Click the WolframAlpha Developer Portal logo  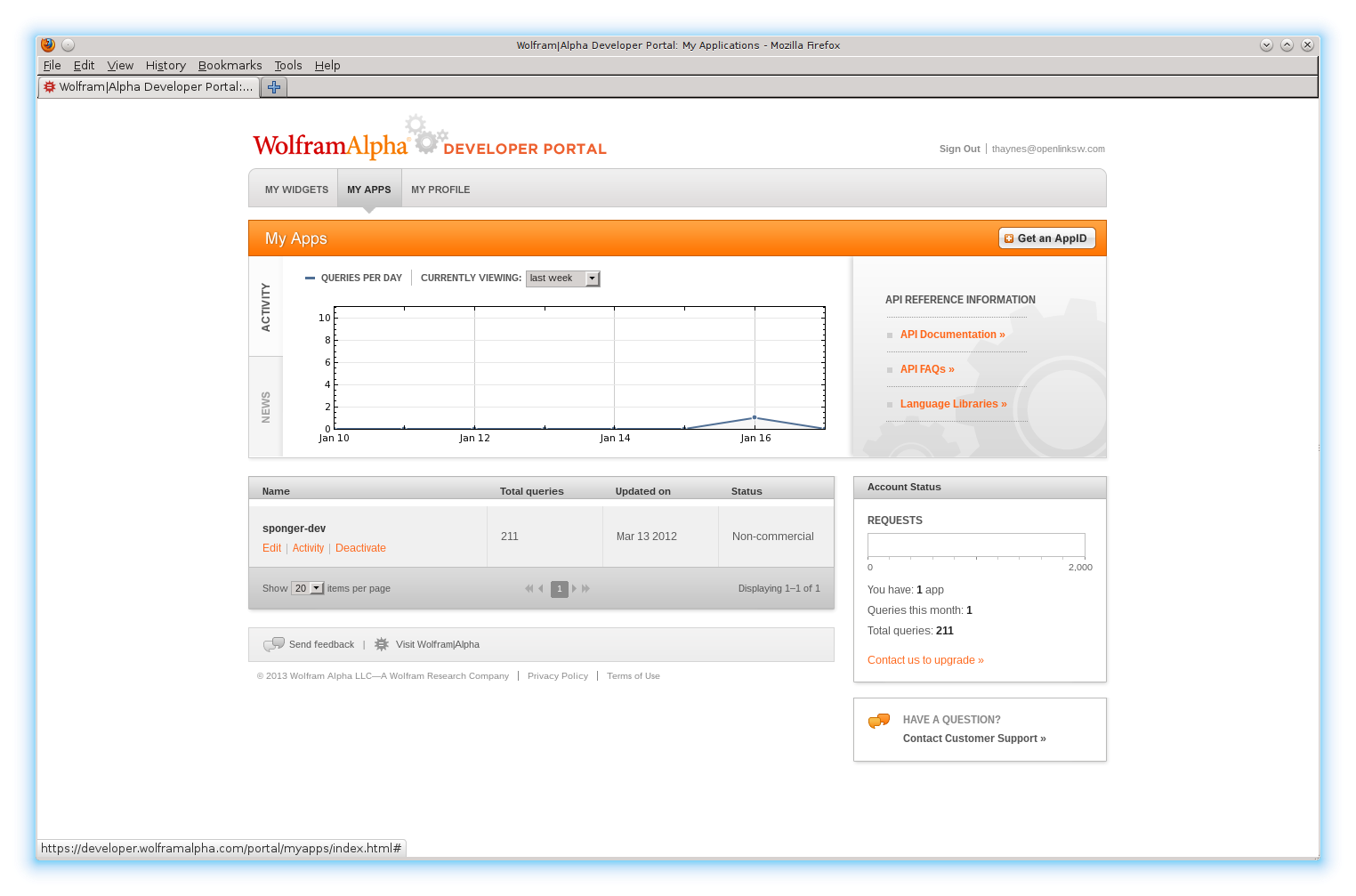pyautogui.click(x=430, y=138)
